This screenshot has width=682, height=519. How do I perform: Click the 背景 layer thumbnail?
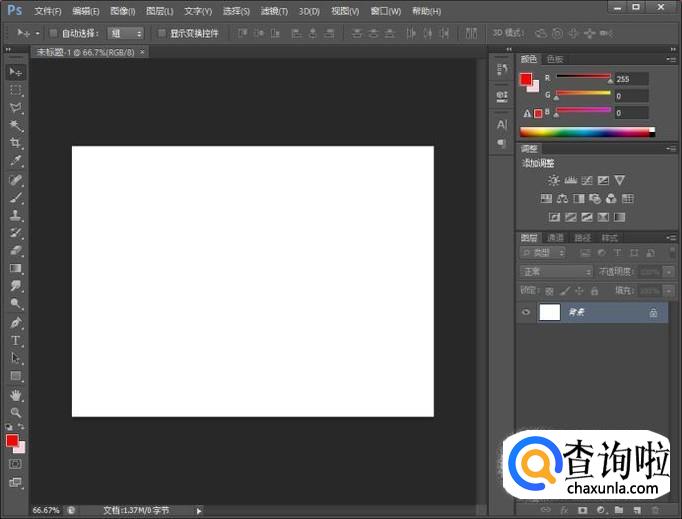pos(550,312)
